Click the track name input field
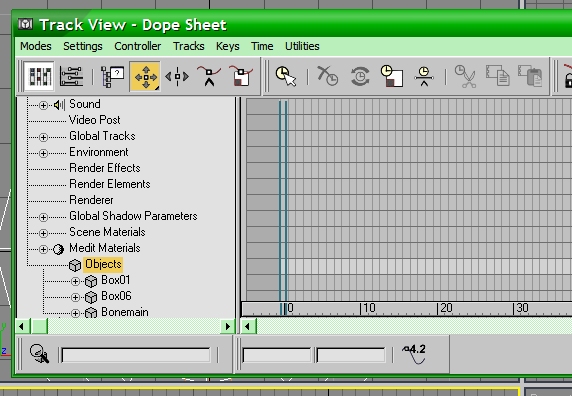Screen dimensions: 572x396 (136, 355)
